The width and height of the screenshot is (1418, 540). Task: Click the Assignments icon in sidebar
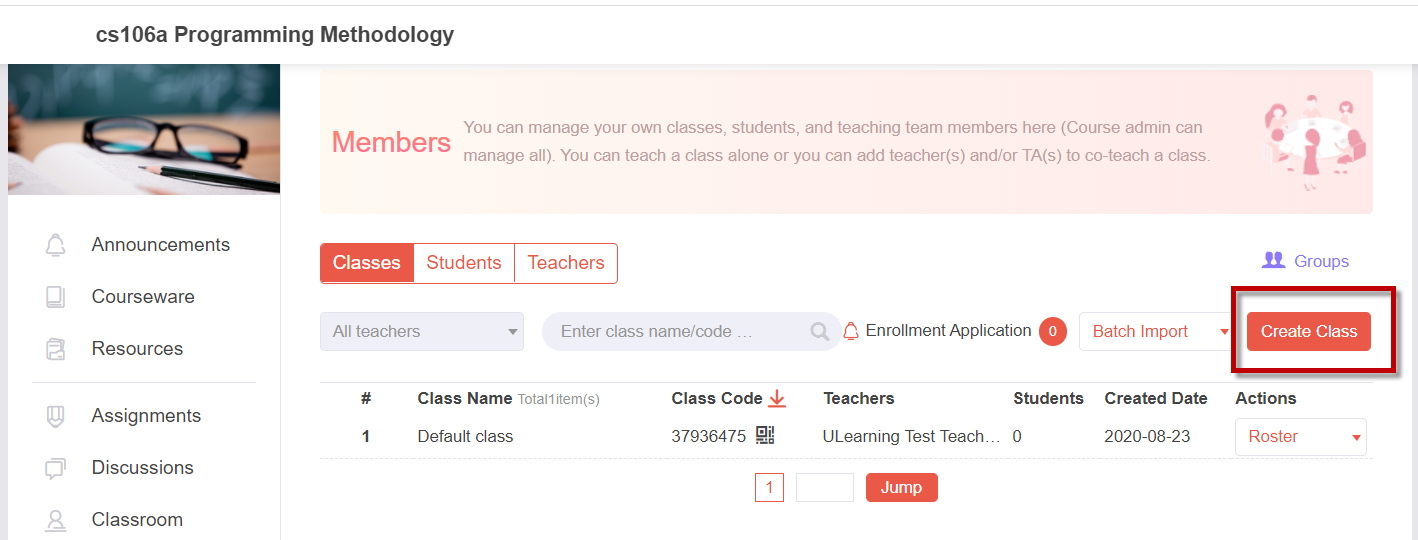click(x=56, y=416)
